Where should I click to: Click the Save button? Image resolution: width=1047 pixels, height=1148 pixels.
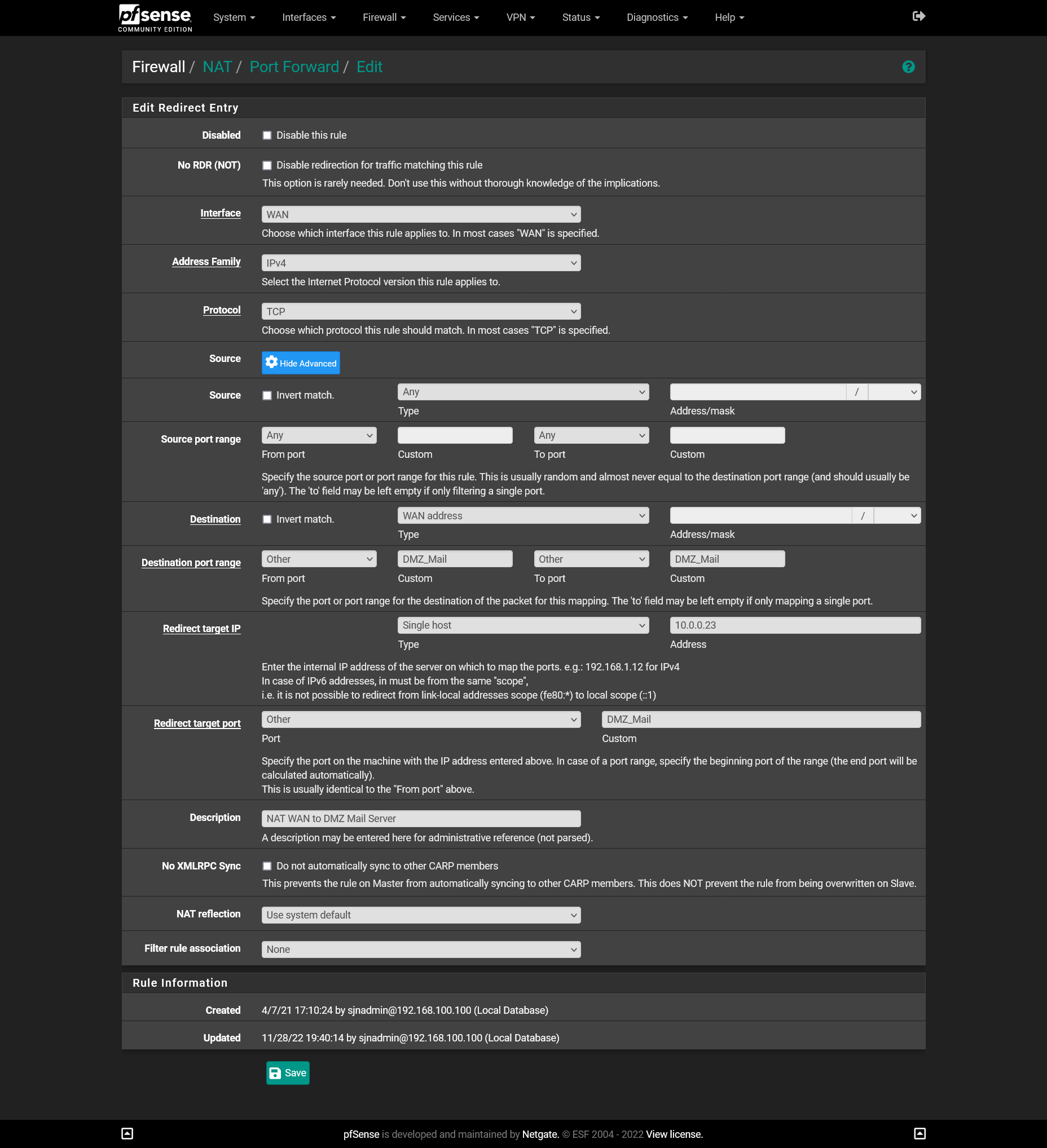point(288,1074)
